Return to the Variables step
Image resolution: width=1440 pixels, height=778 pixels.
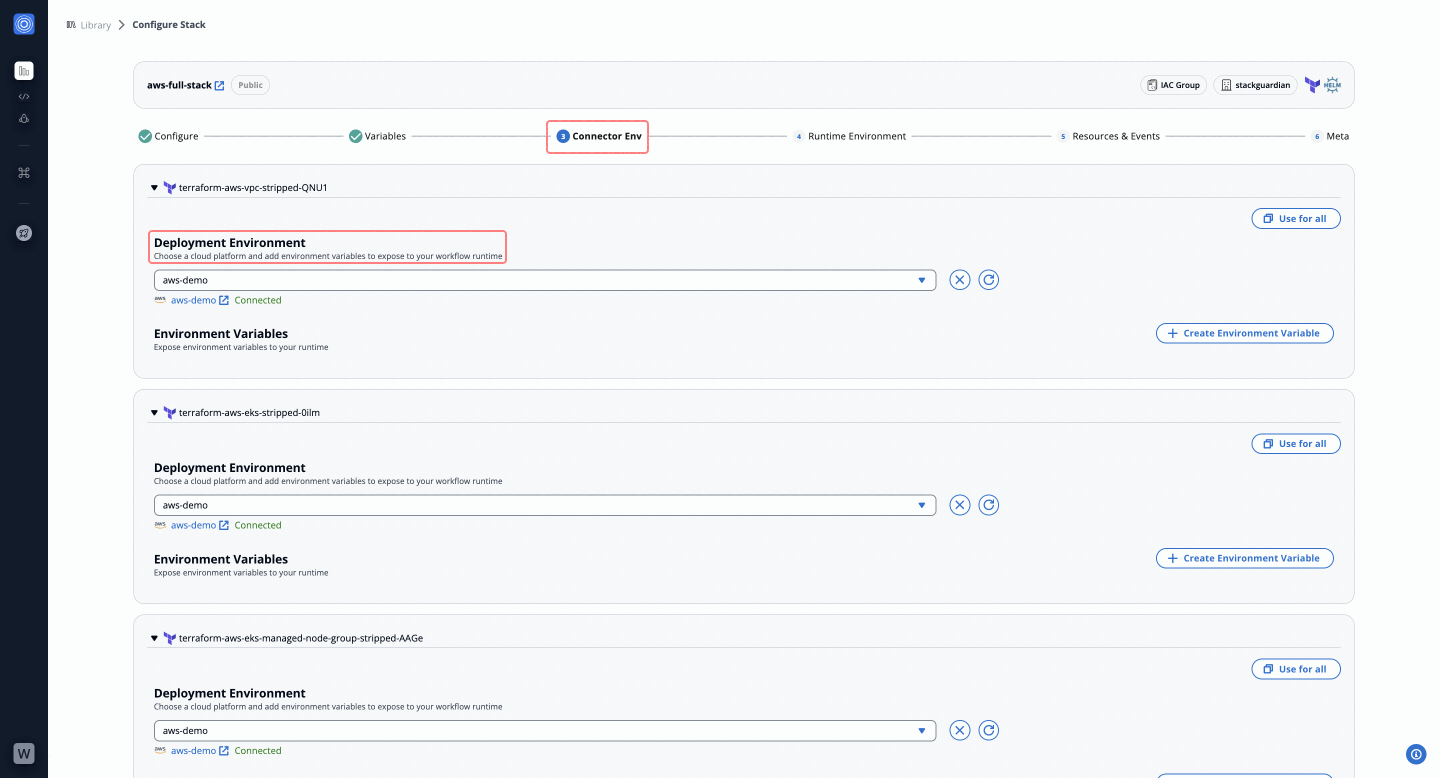click(384, 136)
